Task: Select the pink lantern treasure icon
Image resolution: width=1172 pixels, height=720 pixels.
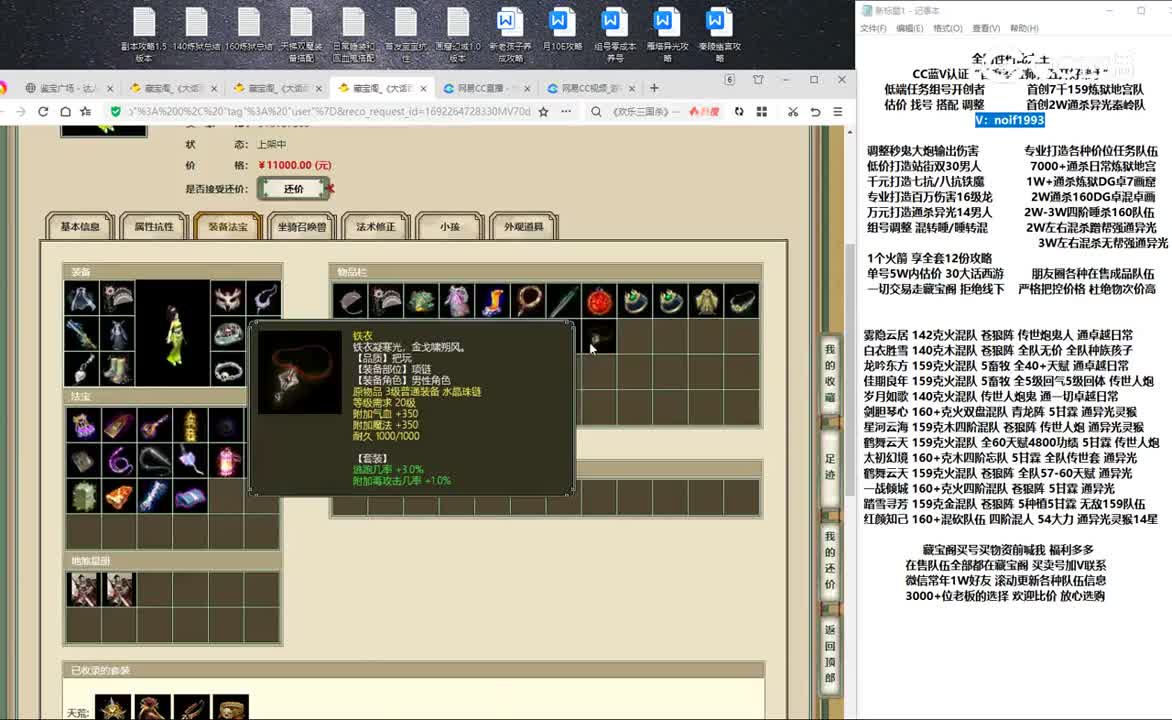Action: coord(226,461)
